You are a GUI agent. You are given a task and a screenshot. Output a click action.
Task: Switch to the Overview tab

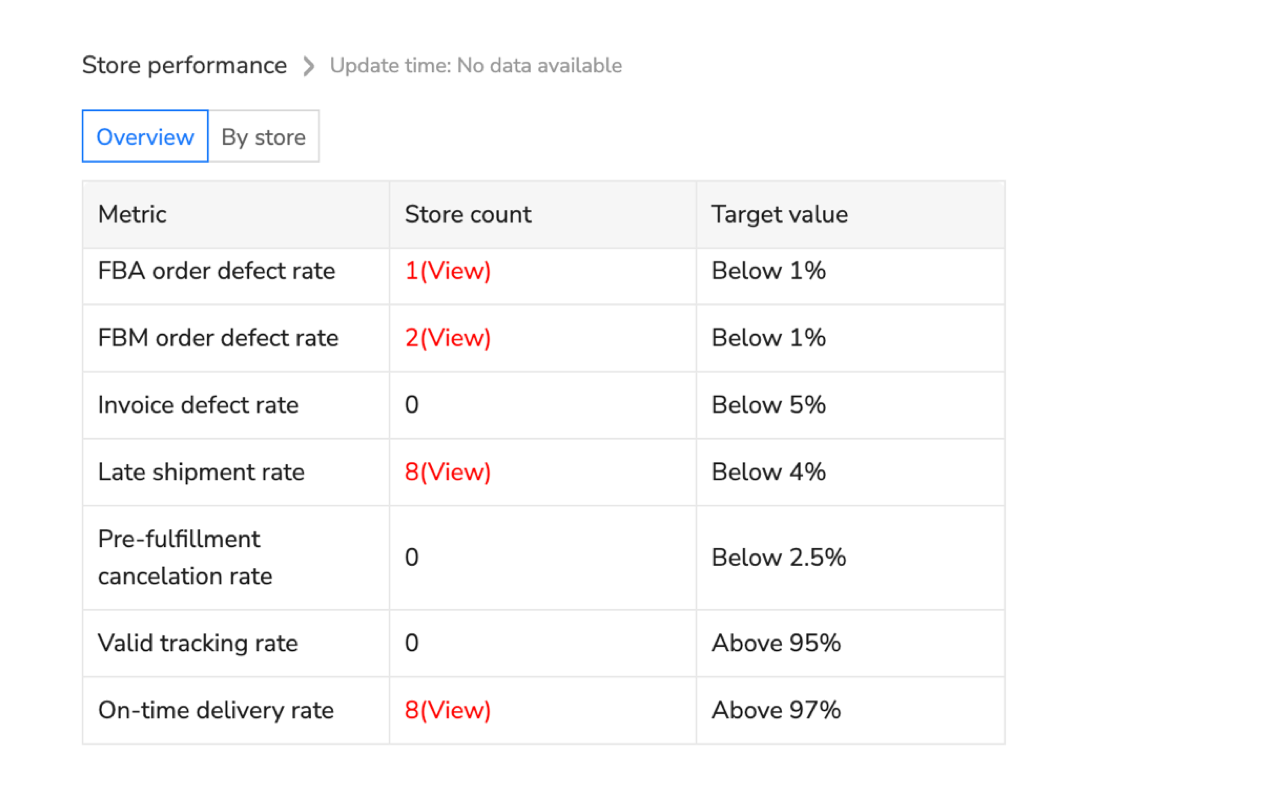[x=144, y=136]
